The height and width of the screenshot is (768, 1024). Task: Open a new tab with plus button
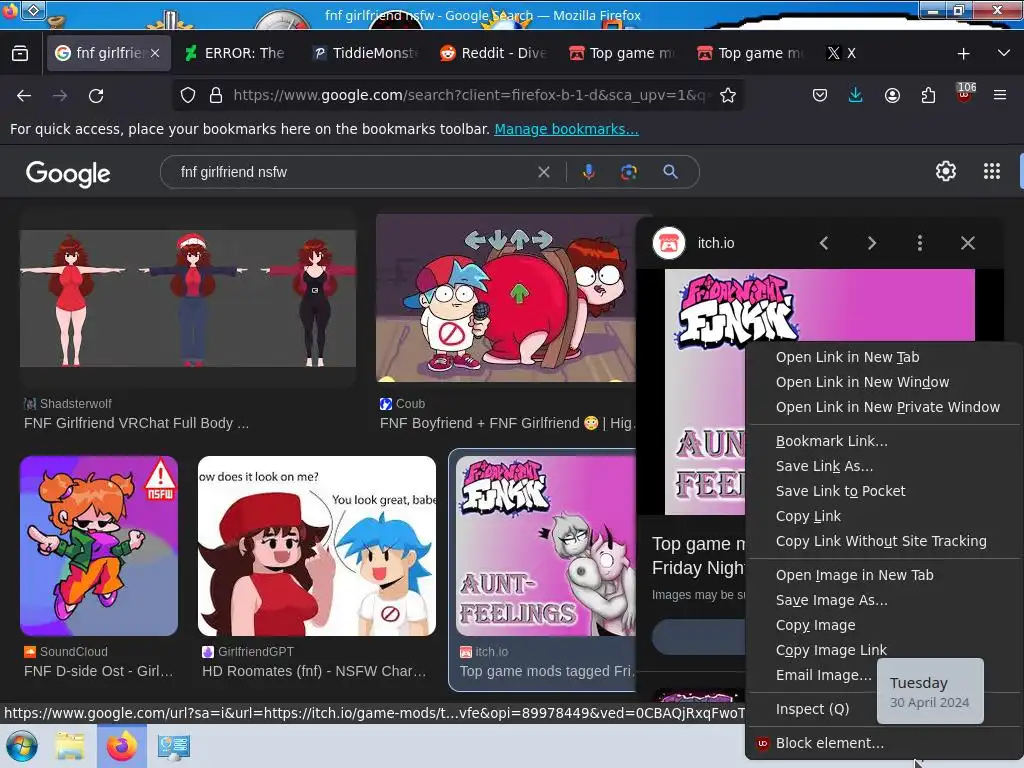coord(963,54)
